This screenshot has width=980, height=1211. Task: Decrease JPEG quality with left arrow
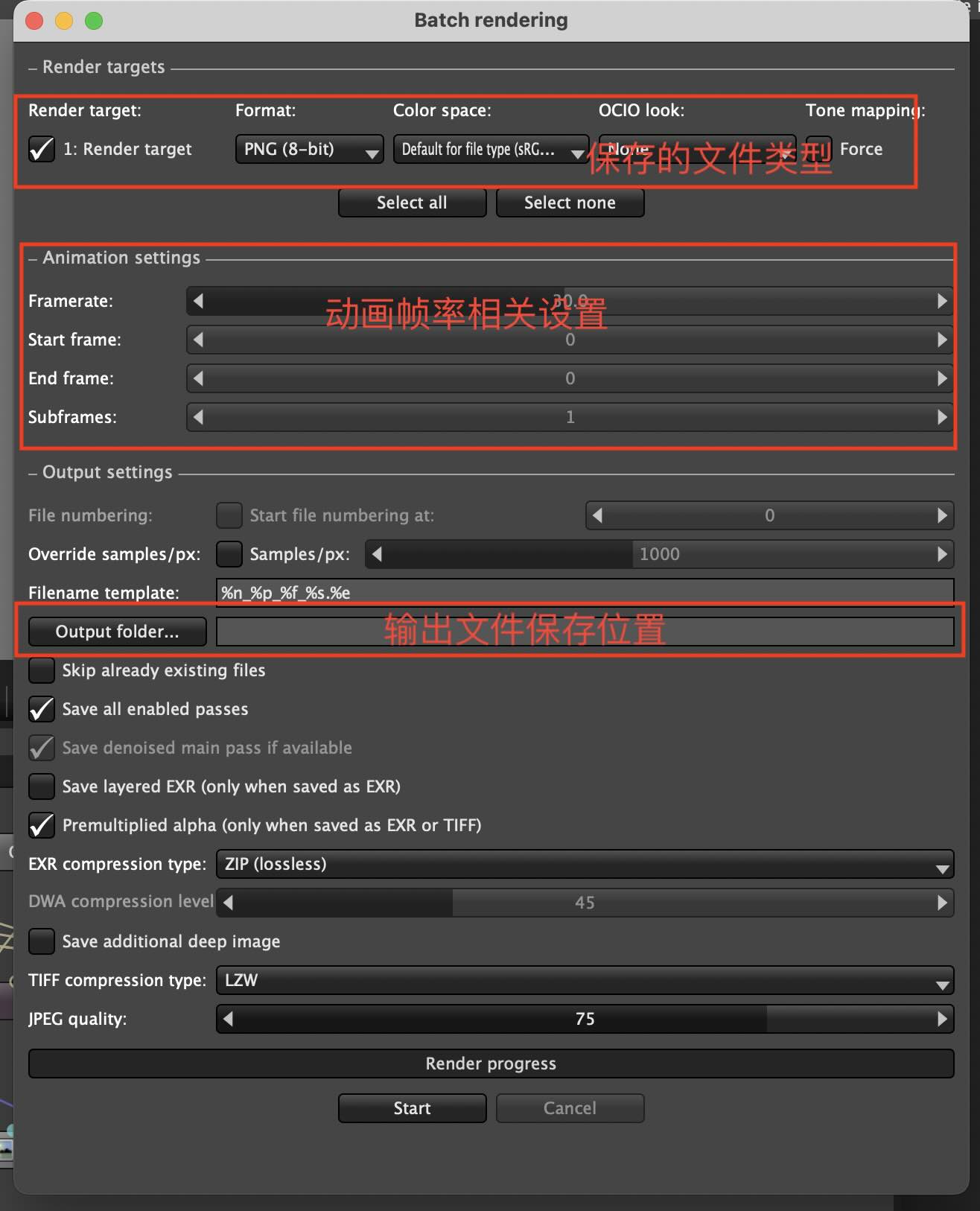pos(228,1019)
